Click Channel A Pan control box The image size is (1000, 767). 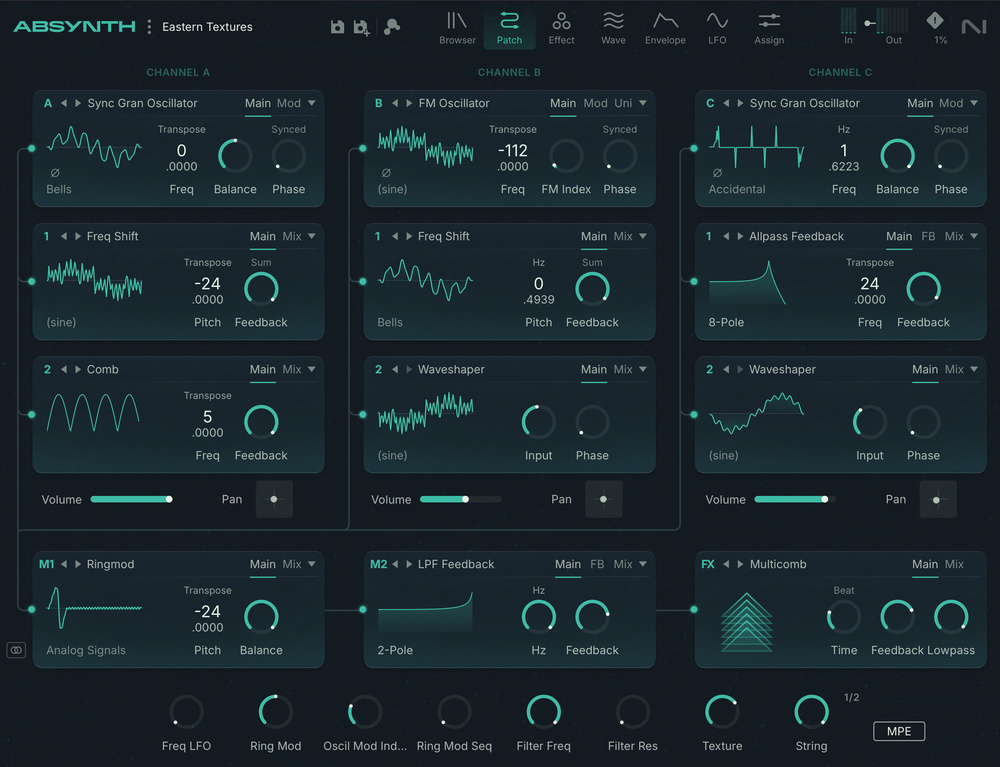click(x=274, y=499)
